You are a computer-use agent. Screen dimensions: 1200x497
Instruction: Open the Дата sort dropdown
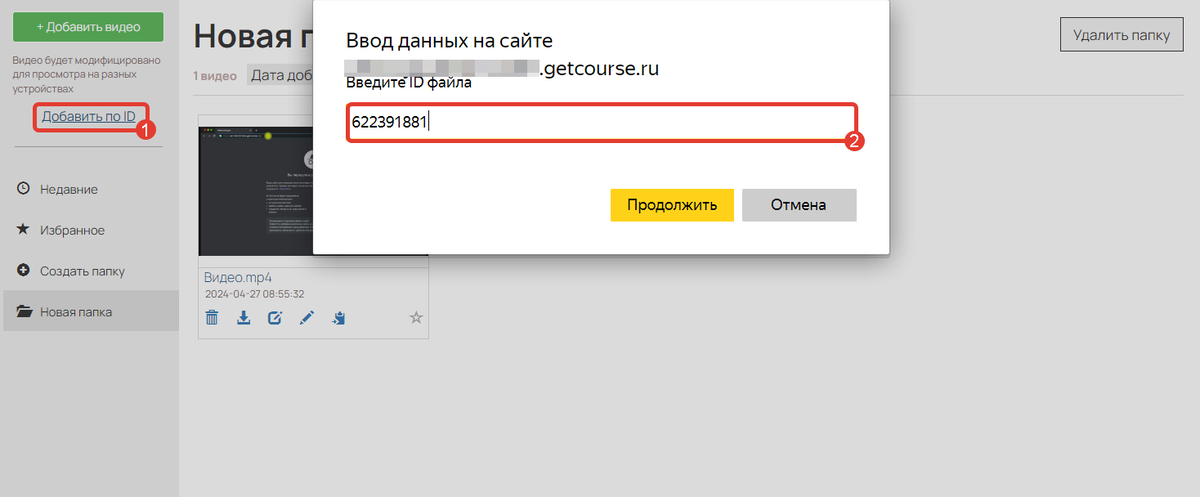(x=281, y=75)
